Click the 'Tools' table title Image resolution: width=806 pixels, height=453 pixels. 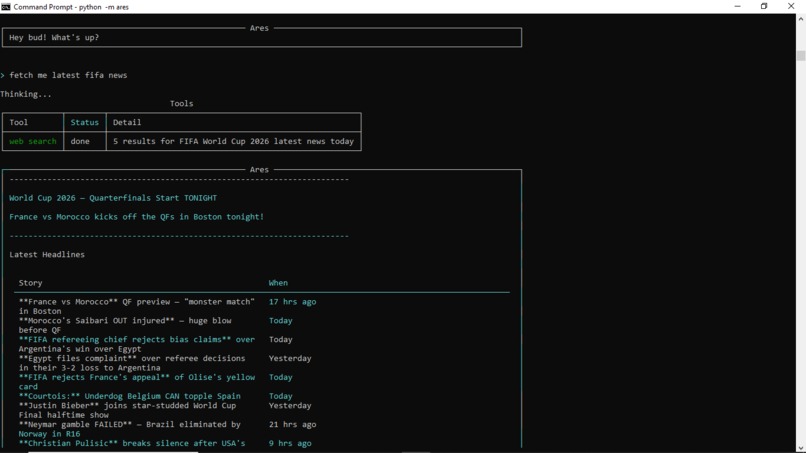[x=181, y=103]
